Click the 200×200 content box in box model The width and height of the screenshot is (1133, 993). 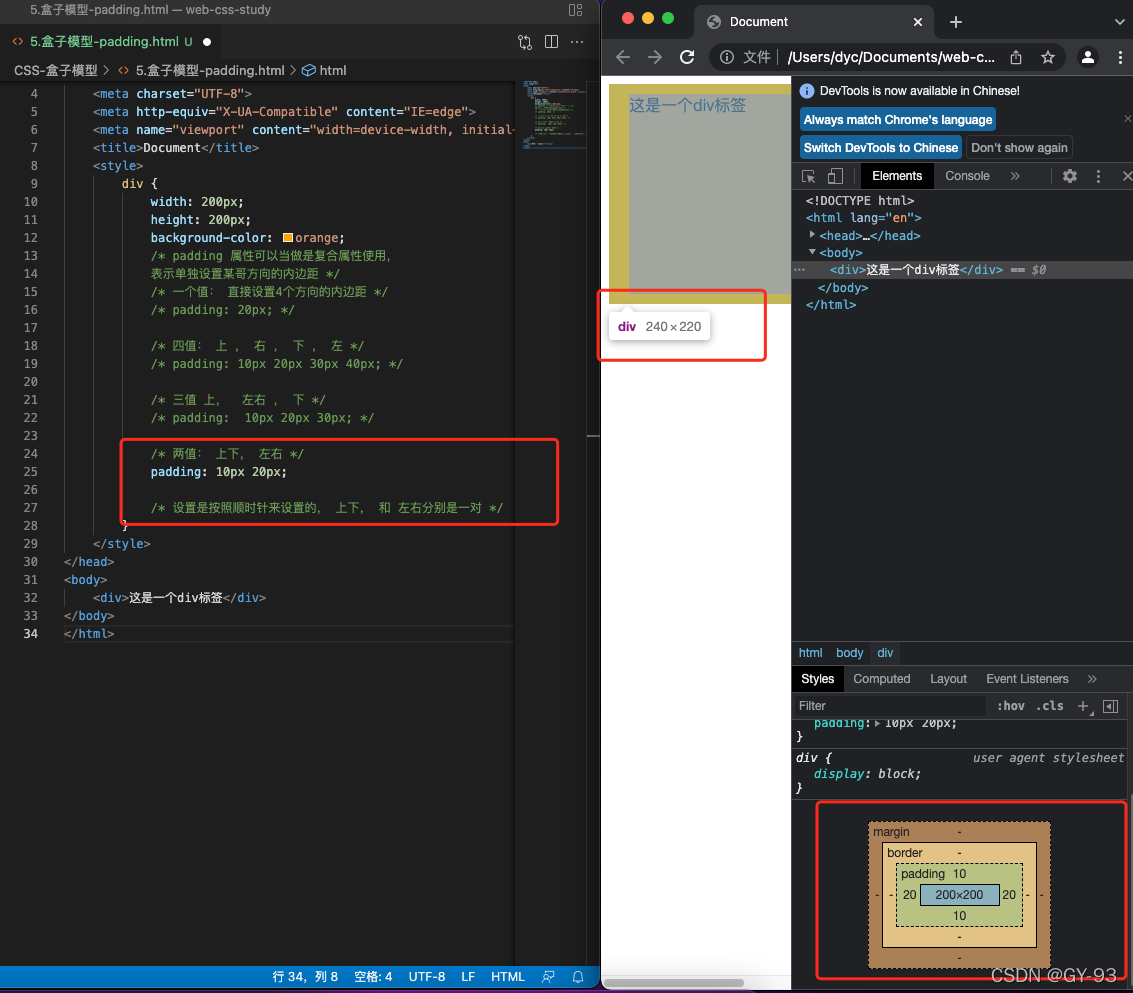[959, 895]
